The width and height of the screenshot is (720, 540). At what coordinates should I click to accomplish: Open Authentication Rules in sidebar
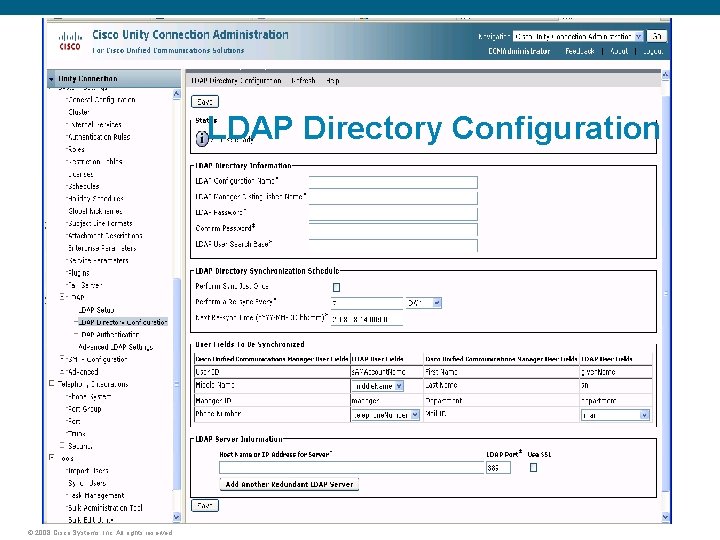tap(99, 137)
